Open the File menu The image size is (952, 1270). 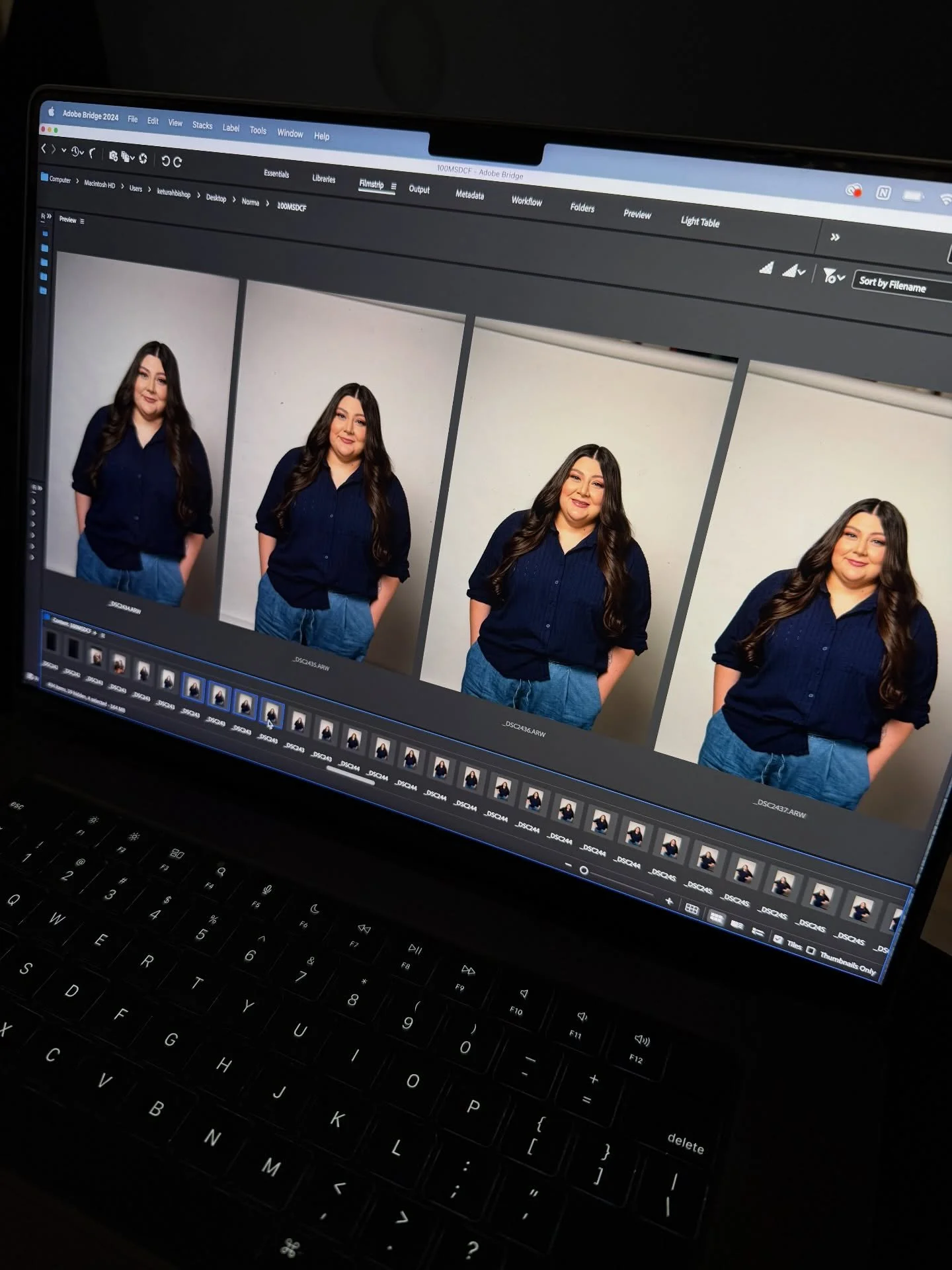[x=133, y=119]
